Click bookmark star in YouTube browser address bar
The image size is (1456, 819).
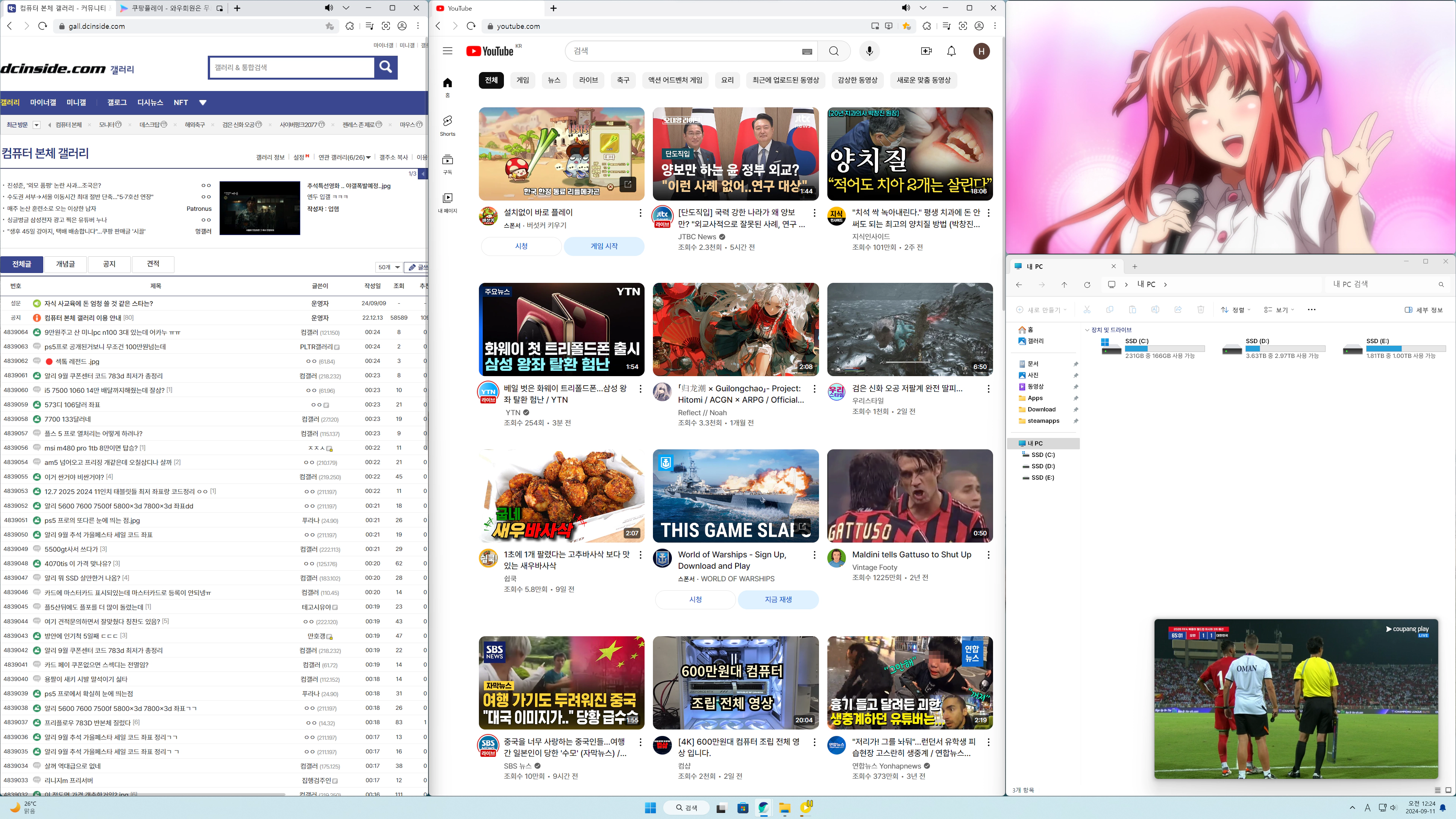(907, 26)
